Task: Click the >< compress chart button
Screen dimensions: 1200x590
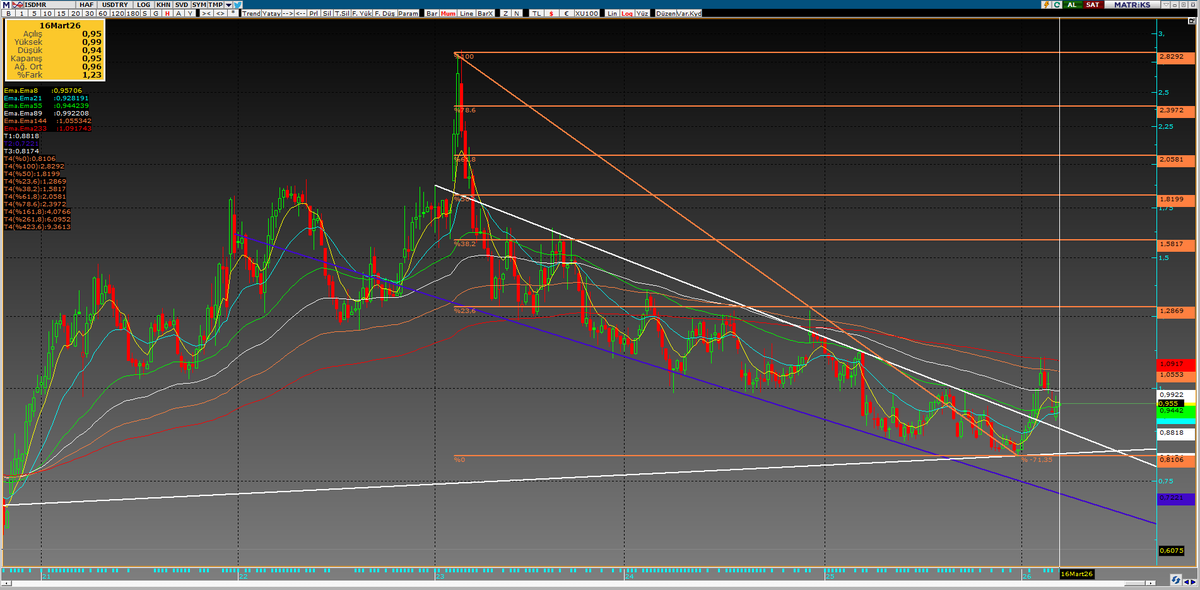Action: pyautogui.click(x=206, y=14)
